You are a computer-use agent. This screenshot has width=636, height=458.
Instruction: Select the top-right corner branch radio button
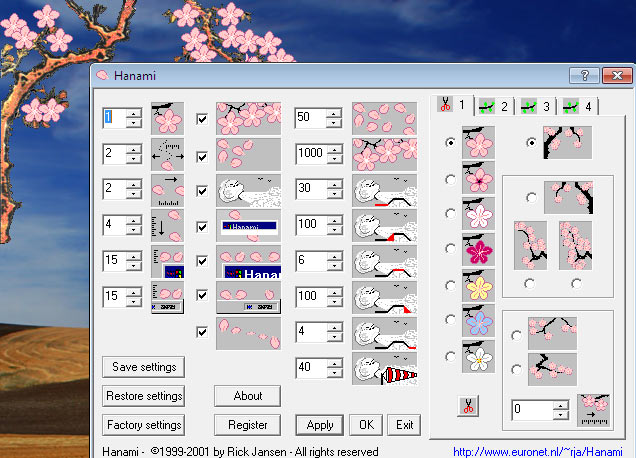[x=531, y=198]
